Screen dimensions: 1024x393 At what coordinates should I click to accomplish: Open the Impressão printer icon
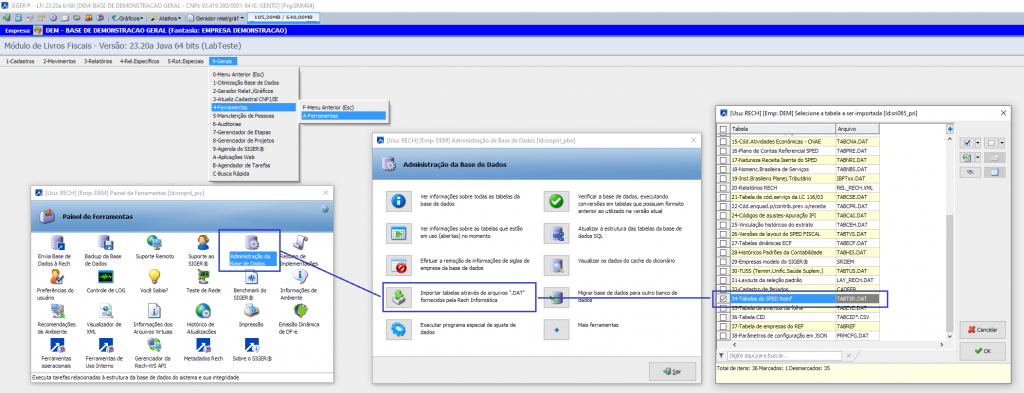point(252,311)
